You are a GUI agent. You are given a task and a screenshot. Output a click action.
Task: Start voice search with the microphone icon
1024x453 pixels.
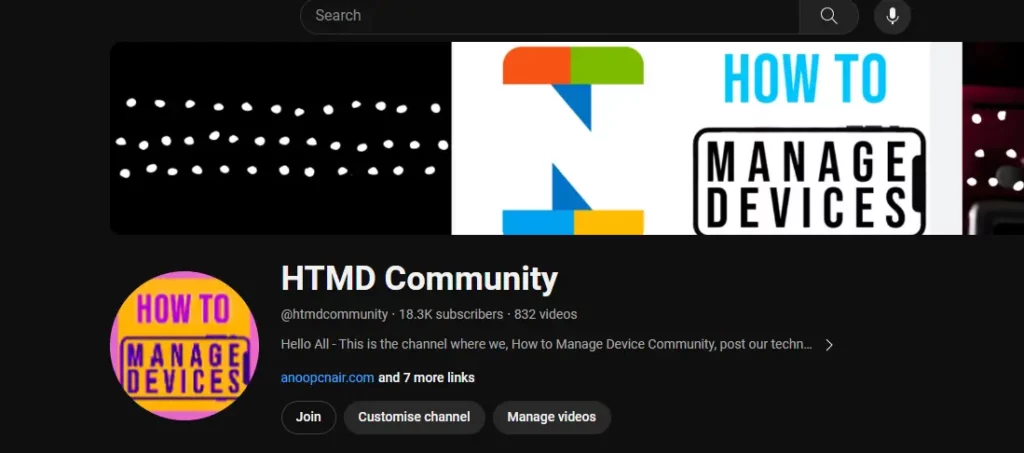pyautogui.click(x=892, y=16)
